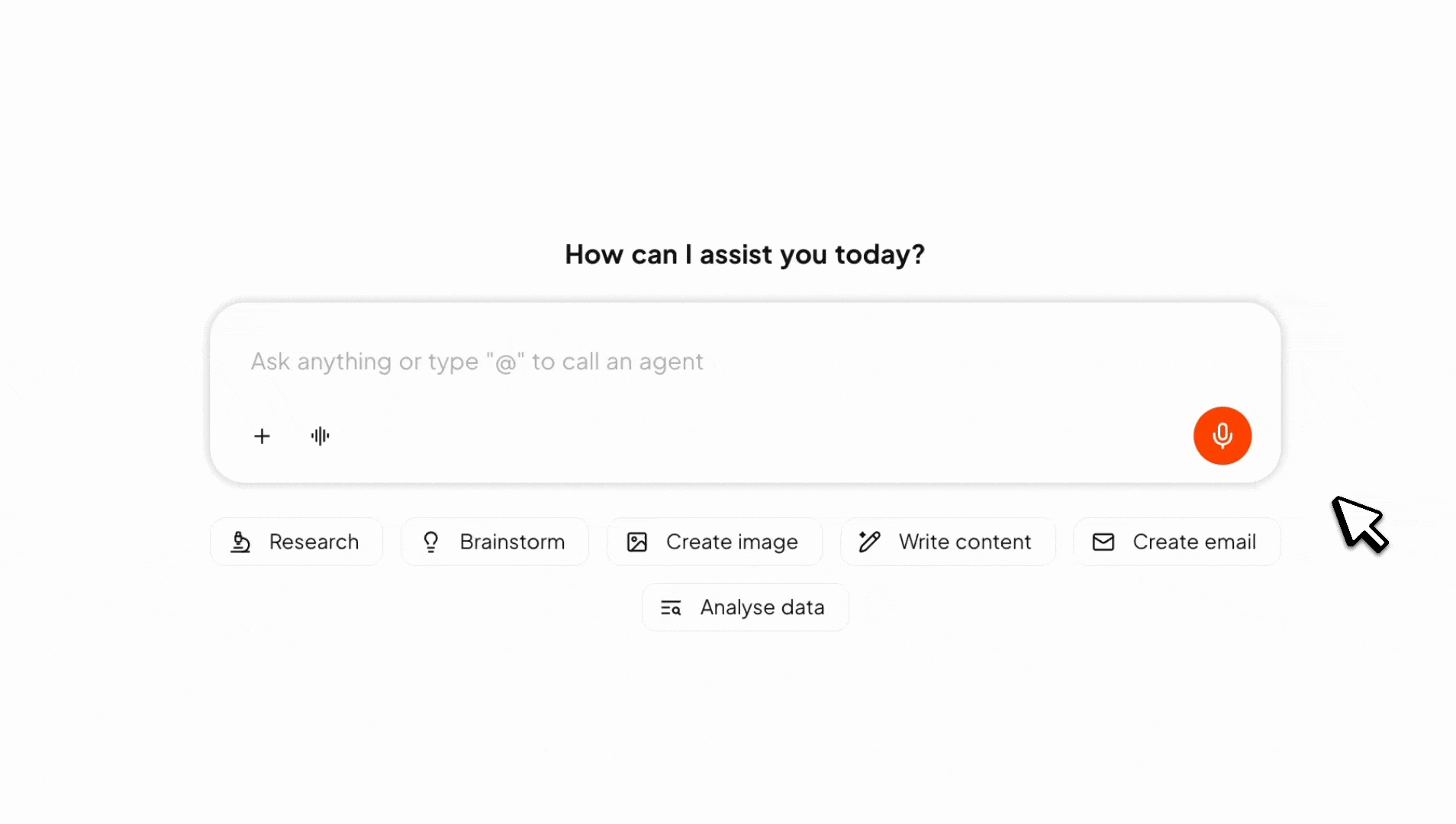Open voice mode with the waveform icon
The height and width of the screenshot is (824, 1456).
coord(321,436)
